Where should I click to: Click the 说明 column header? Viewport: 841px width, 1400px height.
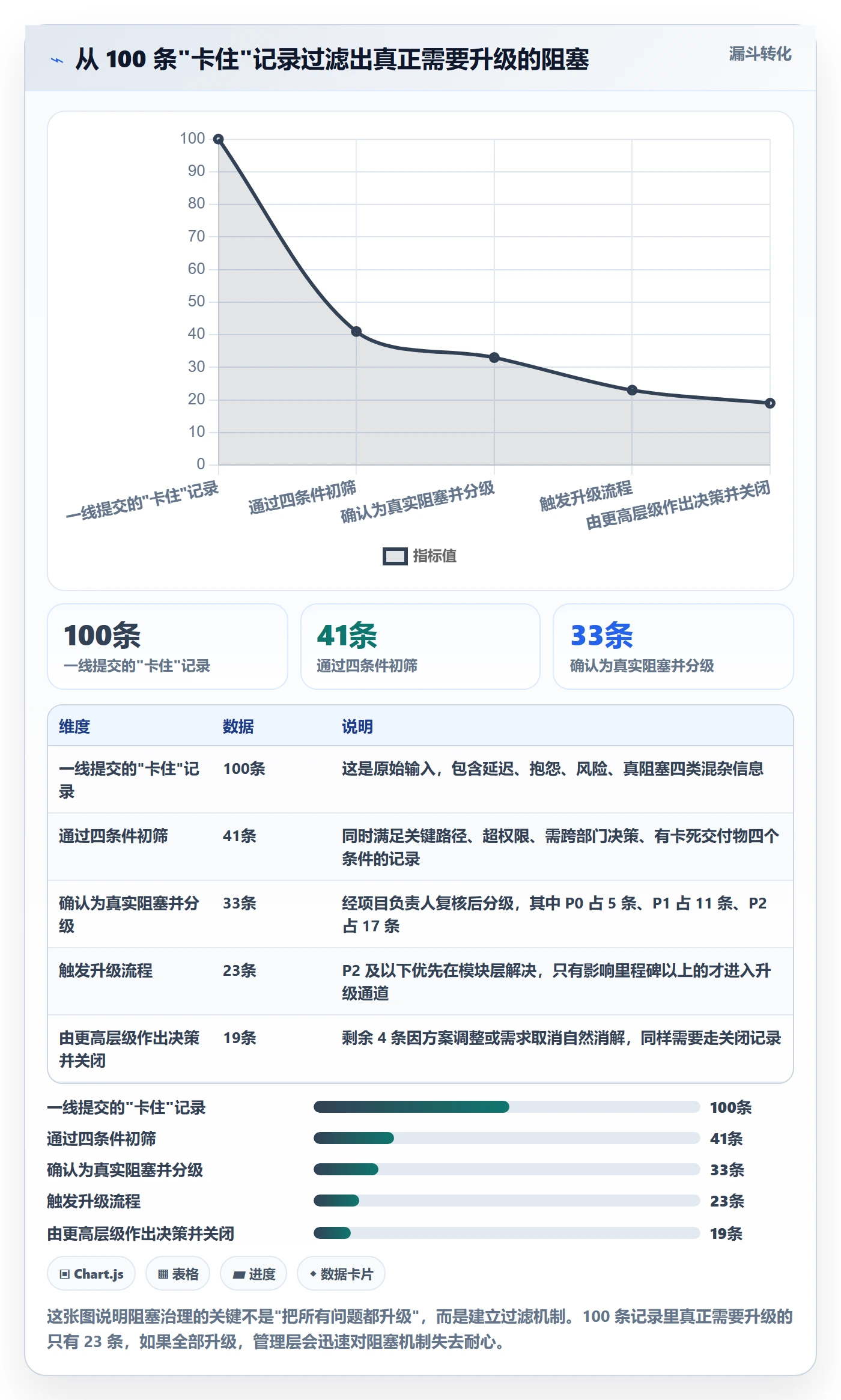point(357,726)
